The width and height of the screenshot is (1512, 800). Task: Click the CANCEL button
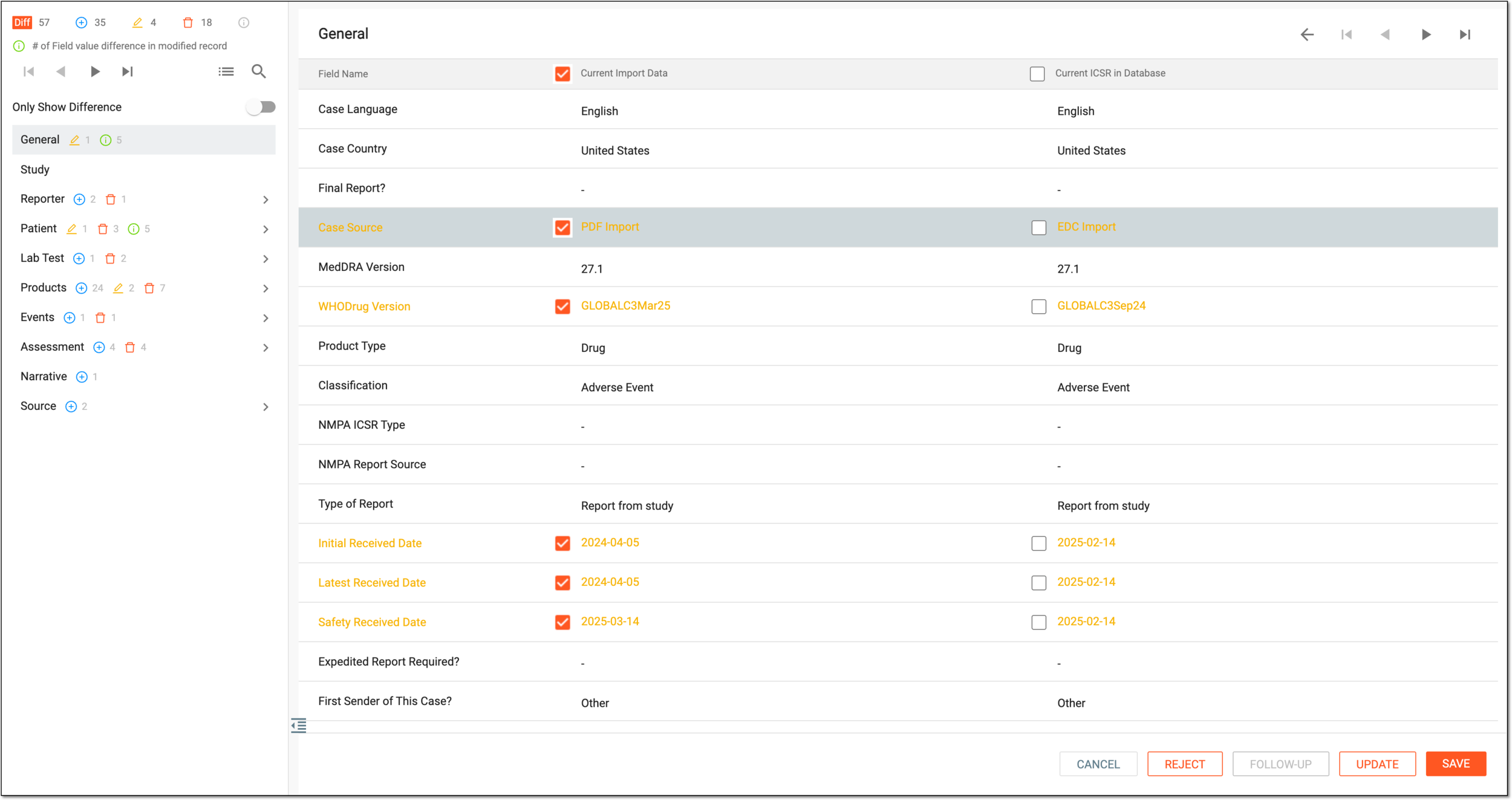(x=1098, y=764)
